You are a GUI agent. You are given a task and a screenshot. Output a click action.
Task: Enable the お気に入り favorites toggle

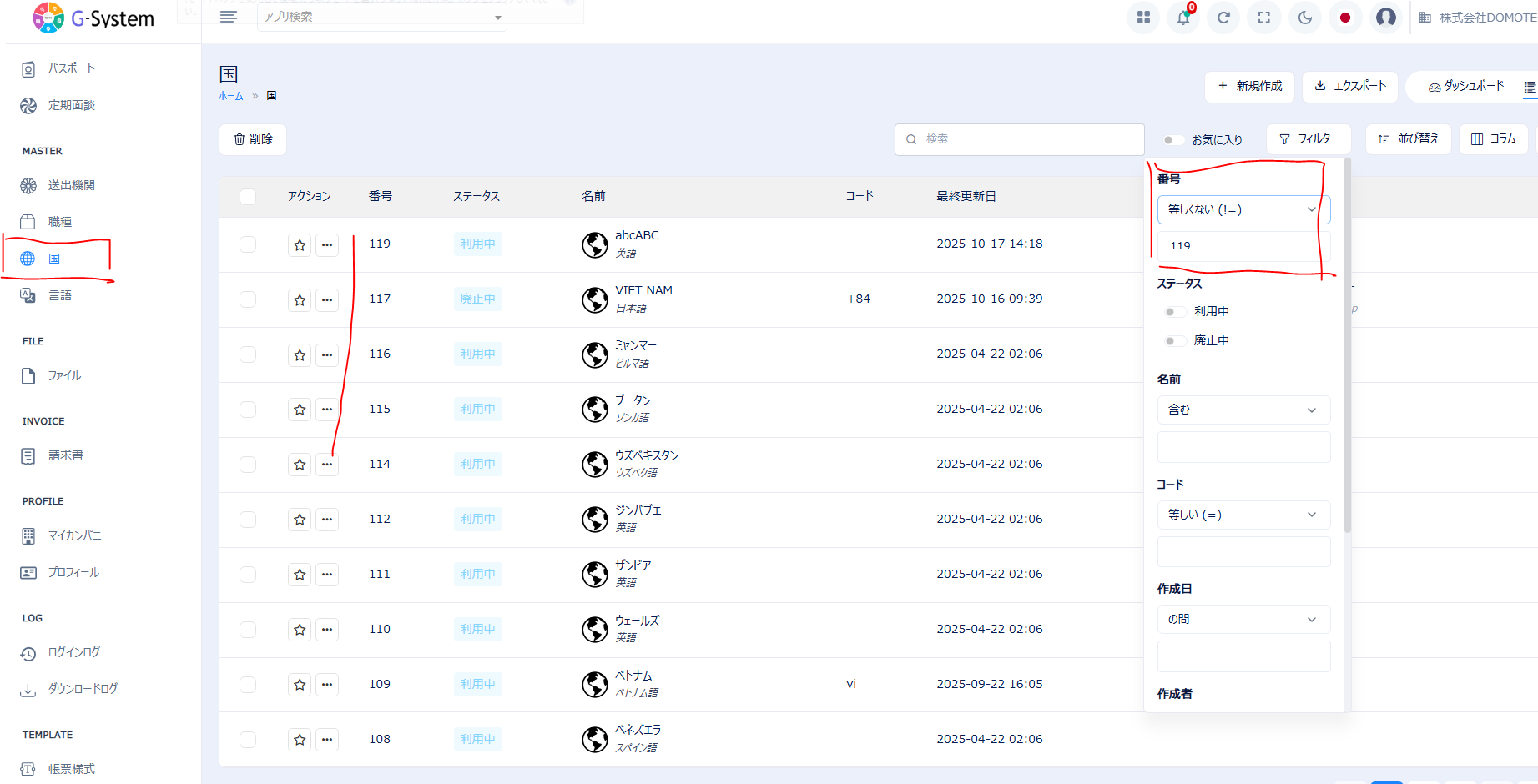click(1173, 140)
